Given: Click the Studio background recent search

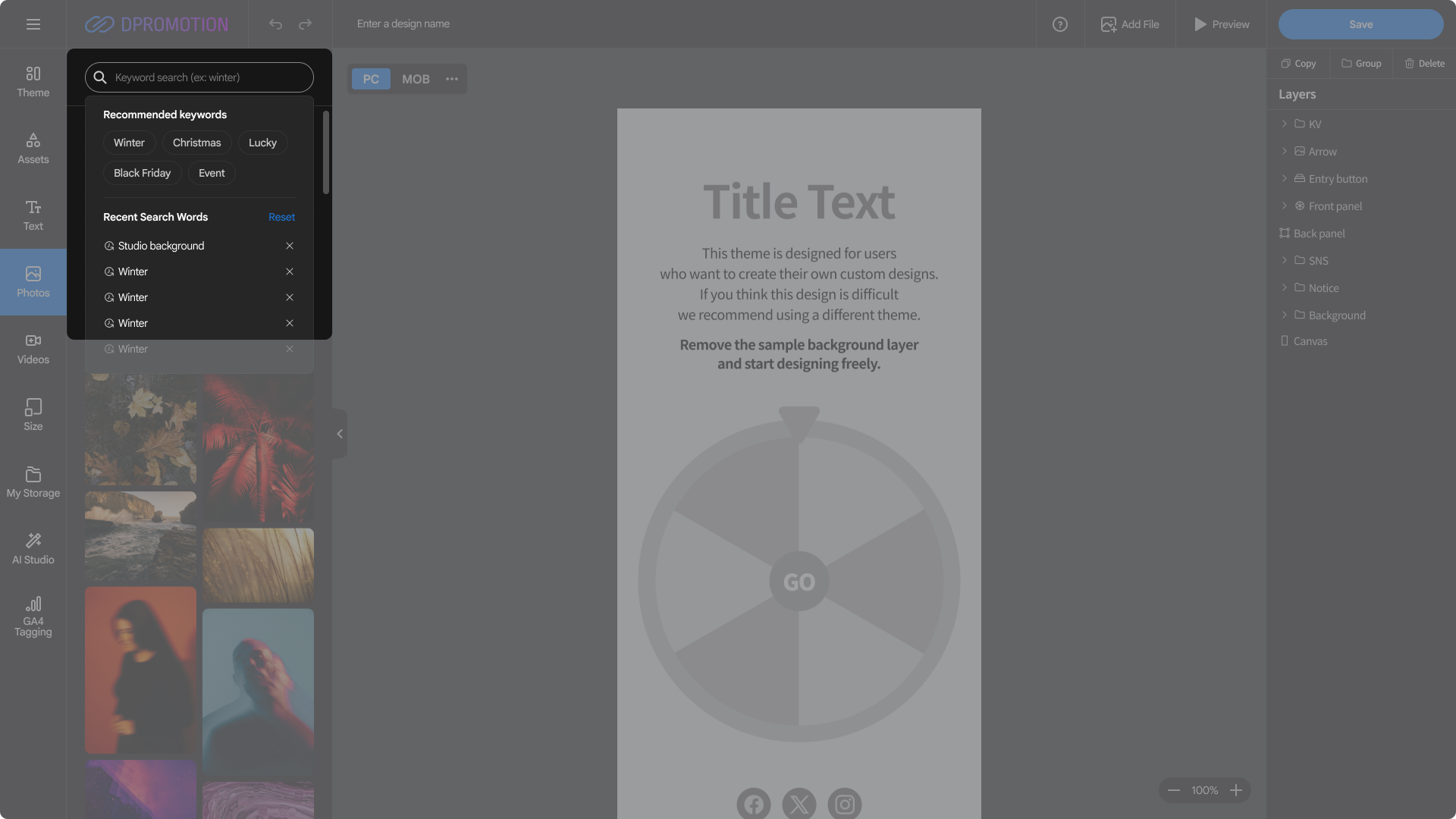Looking at the screenshot, I should (161, 246).
